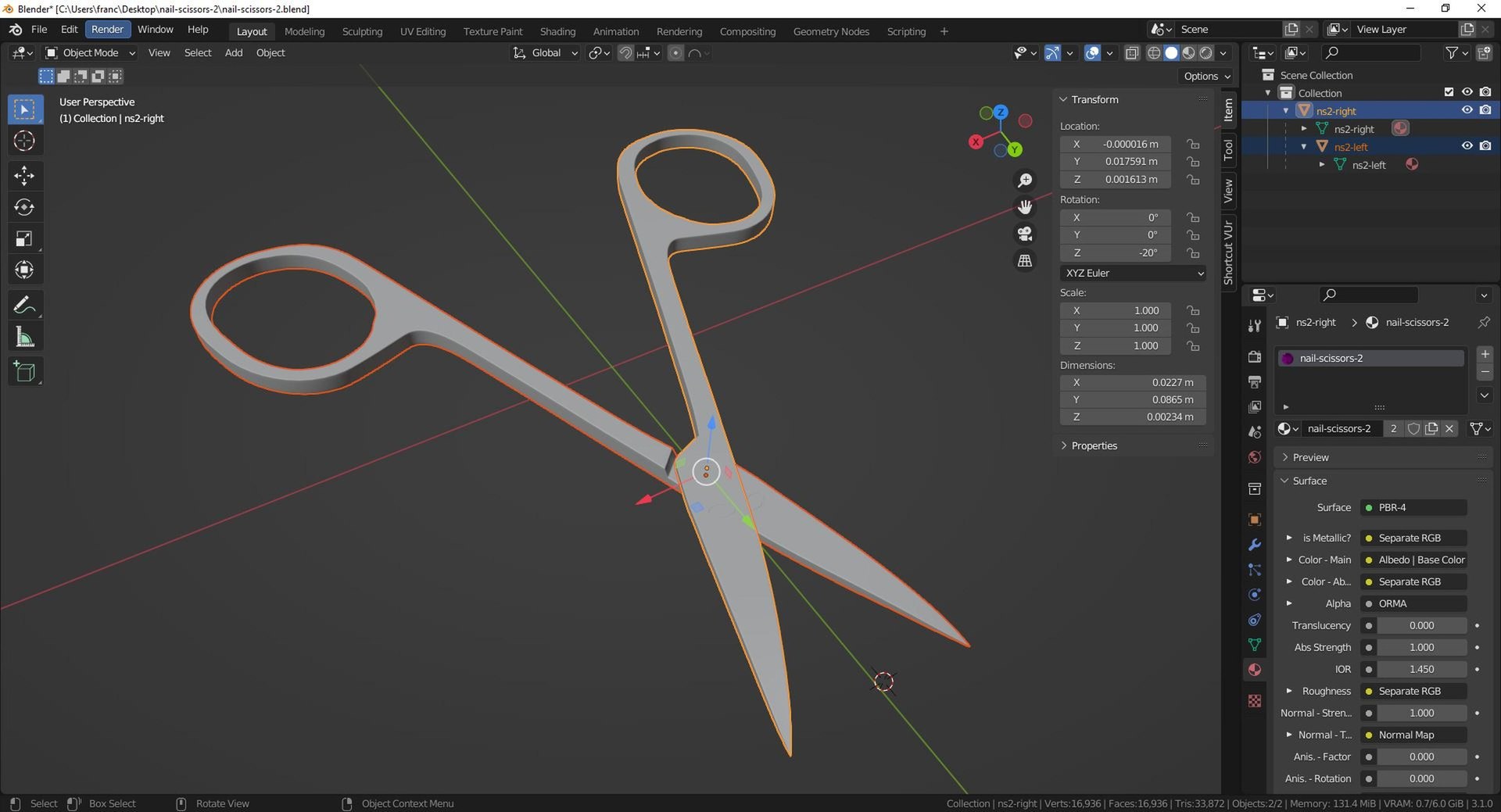This screenshot has height=812, width=1501.
Task: Click the Options button in viewport
Action: (x=1206, y=76)
